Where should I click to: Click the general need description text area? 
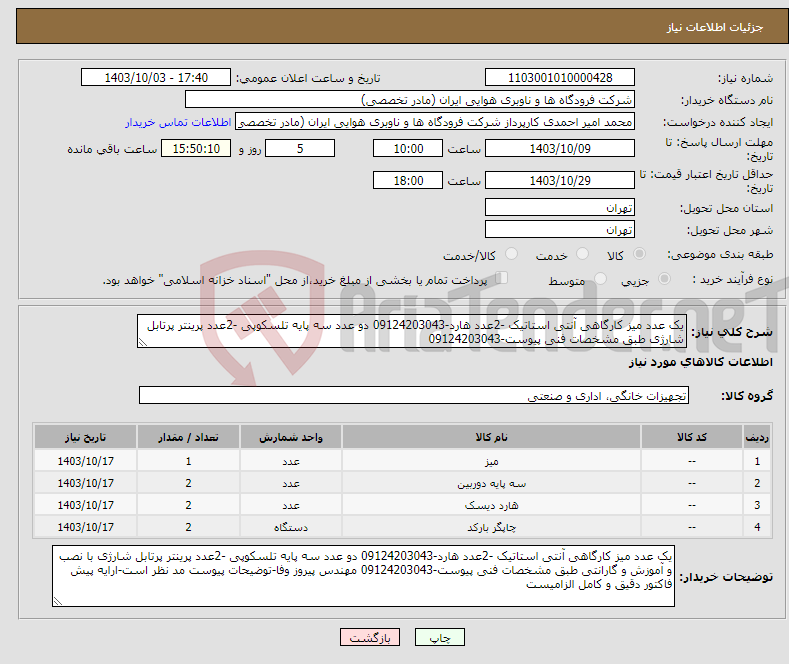click(412, 331)
